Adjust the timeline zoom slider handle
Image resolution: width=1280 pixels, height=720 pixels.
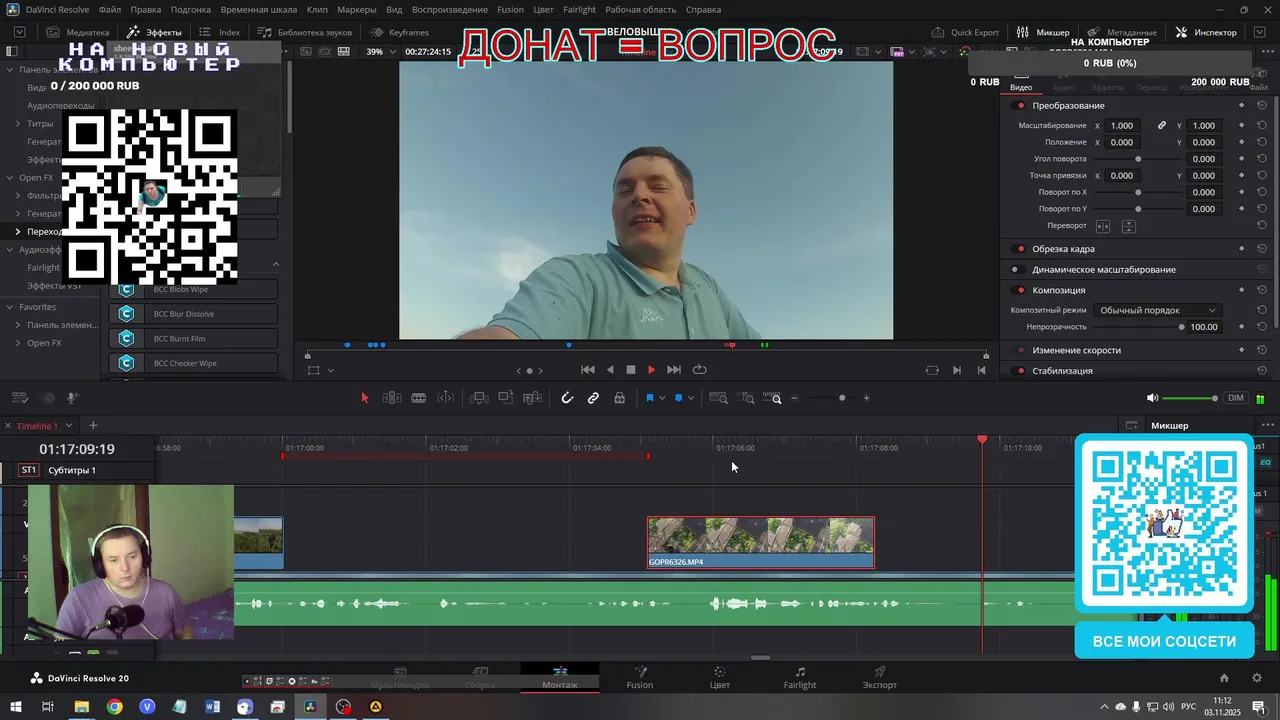[x=842, y=398]
